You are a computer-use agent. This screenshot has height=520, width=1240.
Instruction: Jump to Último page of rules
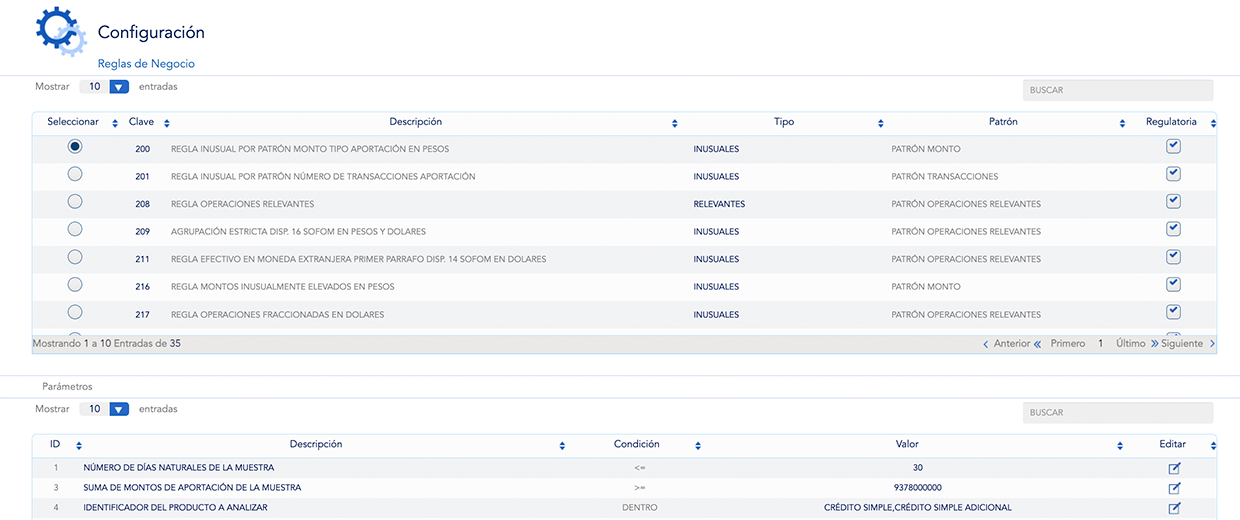point(1130,343)
